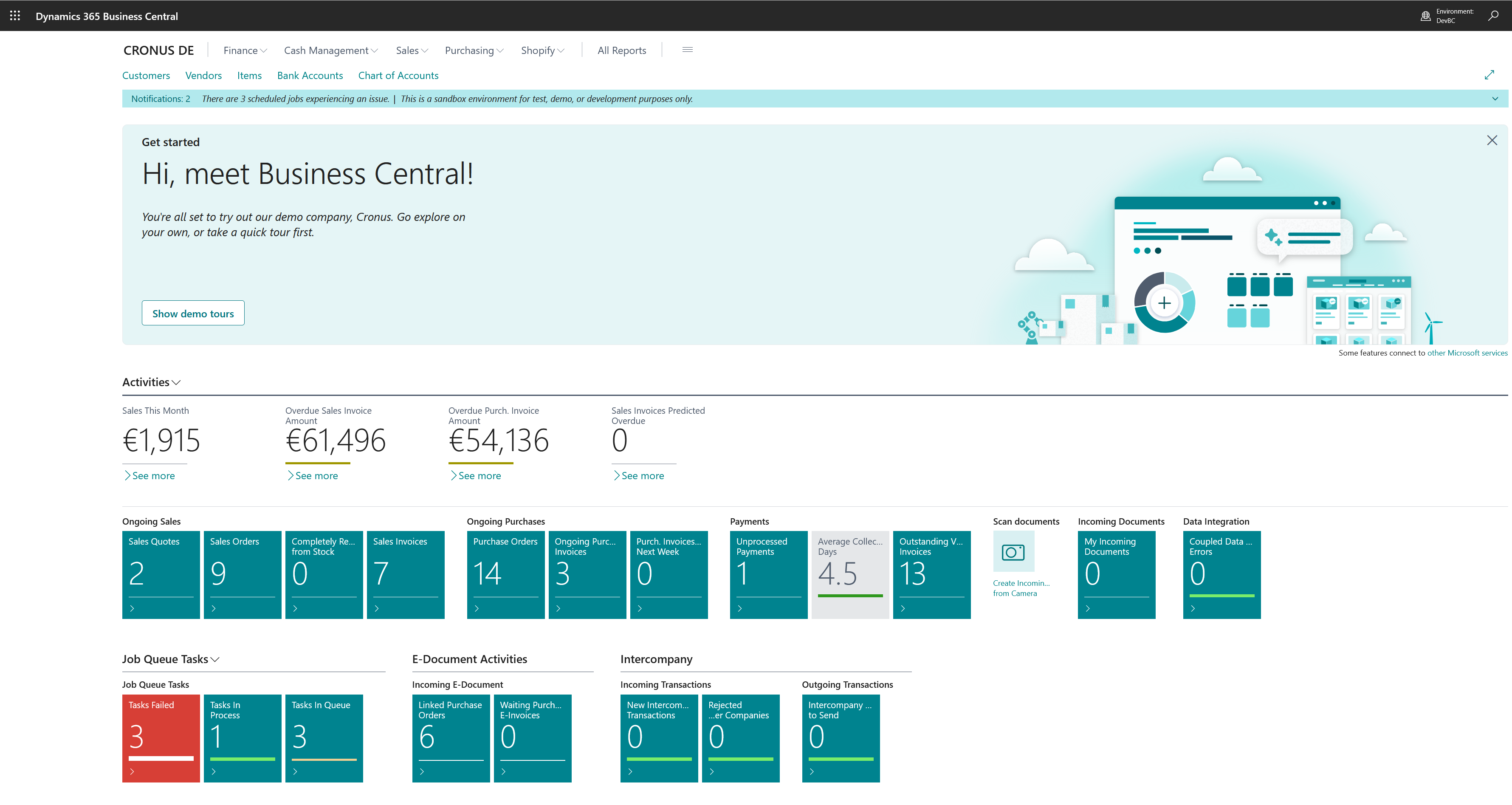Viewport: 1512px width, 805px height.
Task: Click the €61,496 overdue sales amount
Action: [336, 441]
